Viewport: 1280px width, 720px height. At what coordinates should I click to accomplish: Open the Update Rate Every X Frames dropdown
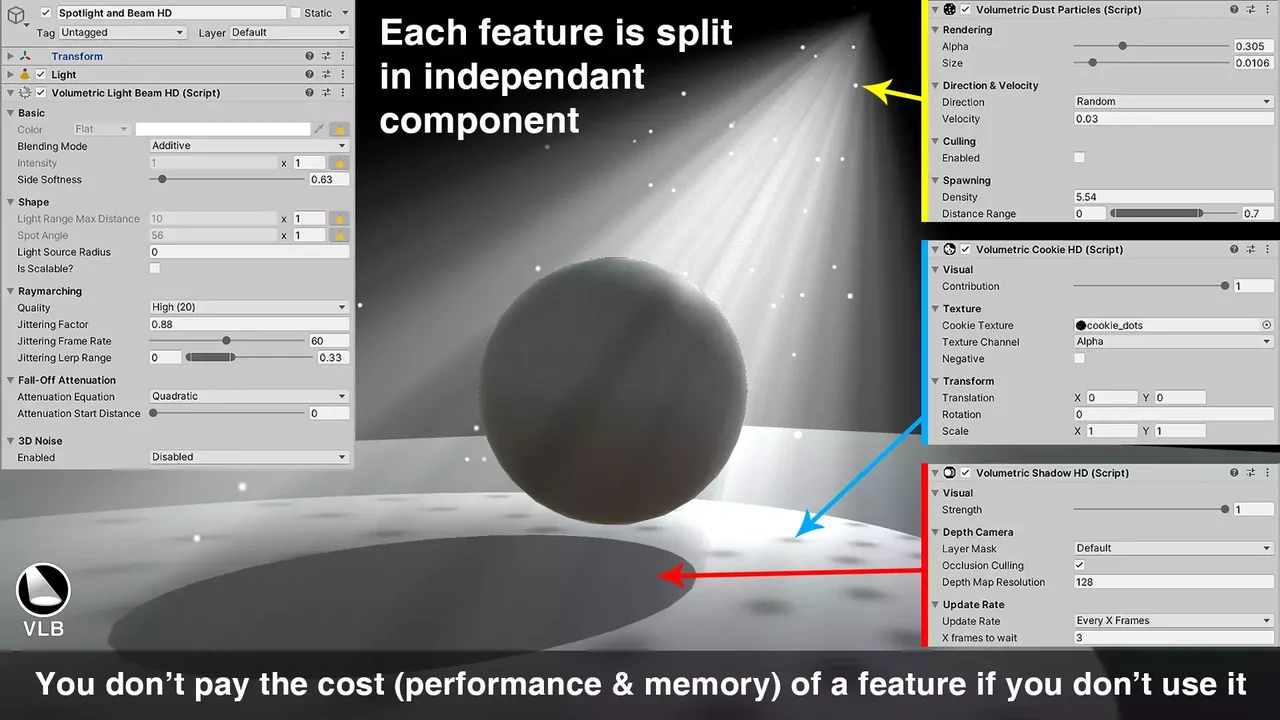[x=1174, y=621]
